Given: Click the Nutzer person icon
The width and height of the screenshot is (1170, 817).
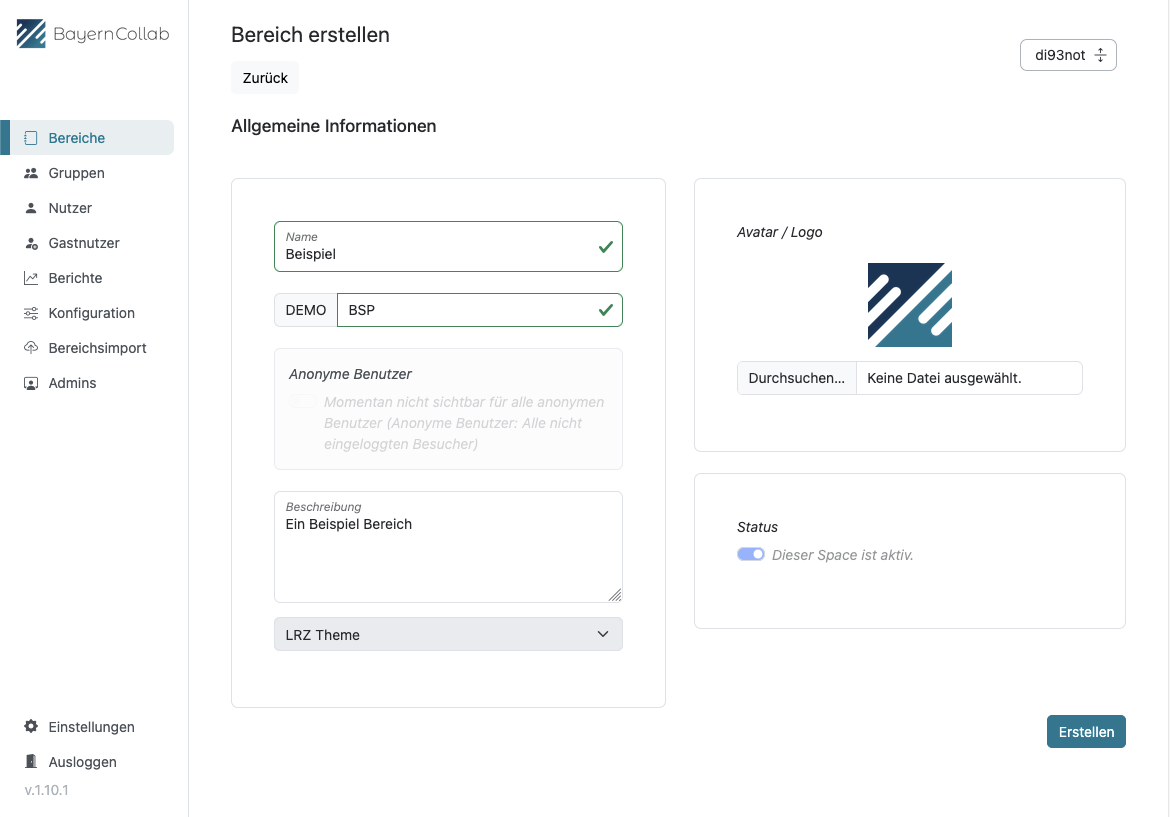Looking at the screenshot, I should pyautogui.click(x=31, y=208).
